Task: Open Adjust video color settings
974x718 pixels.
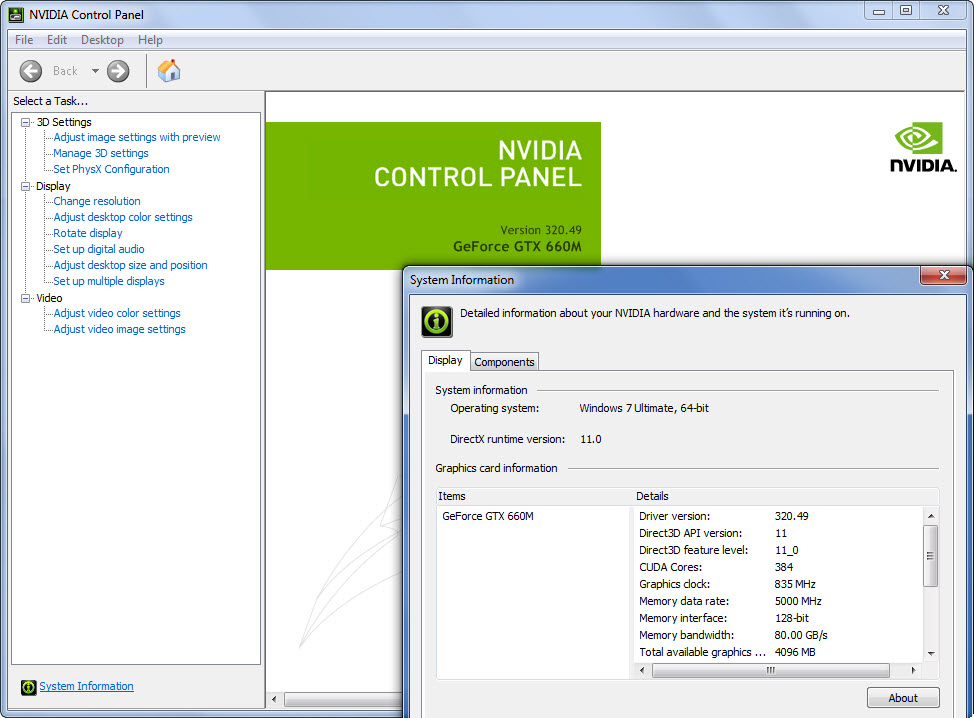Action: point(117,314)
